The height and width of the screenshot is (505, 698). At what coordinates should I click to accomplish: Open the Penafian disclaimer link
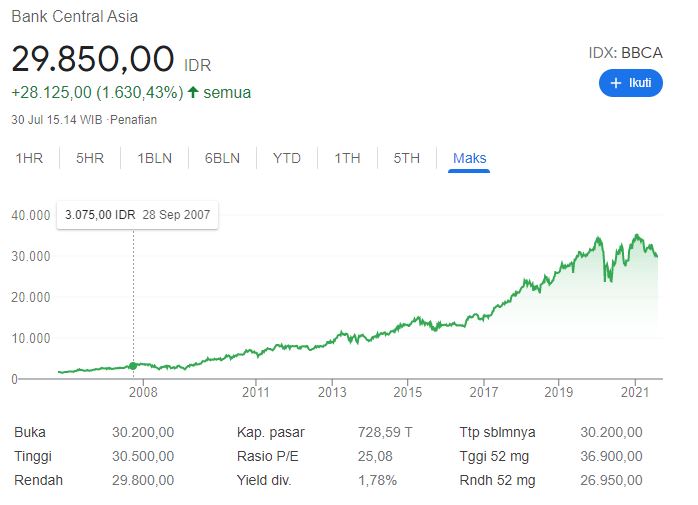coord(136,120)
